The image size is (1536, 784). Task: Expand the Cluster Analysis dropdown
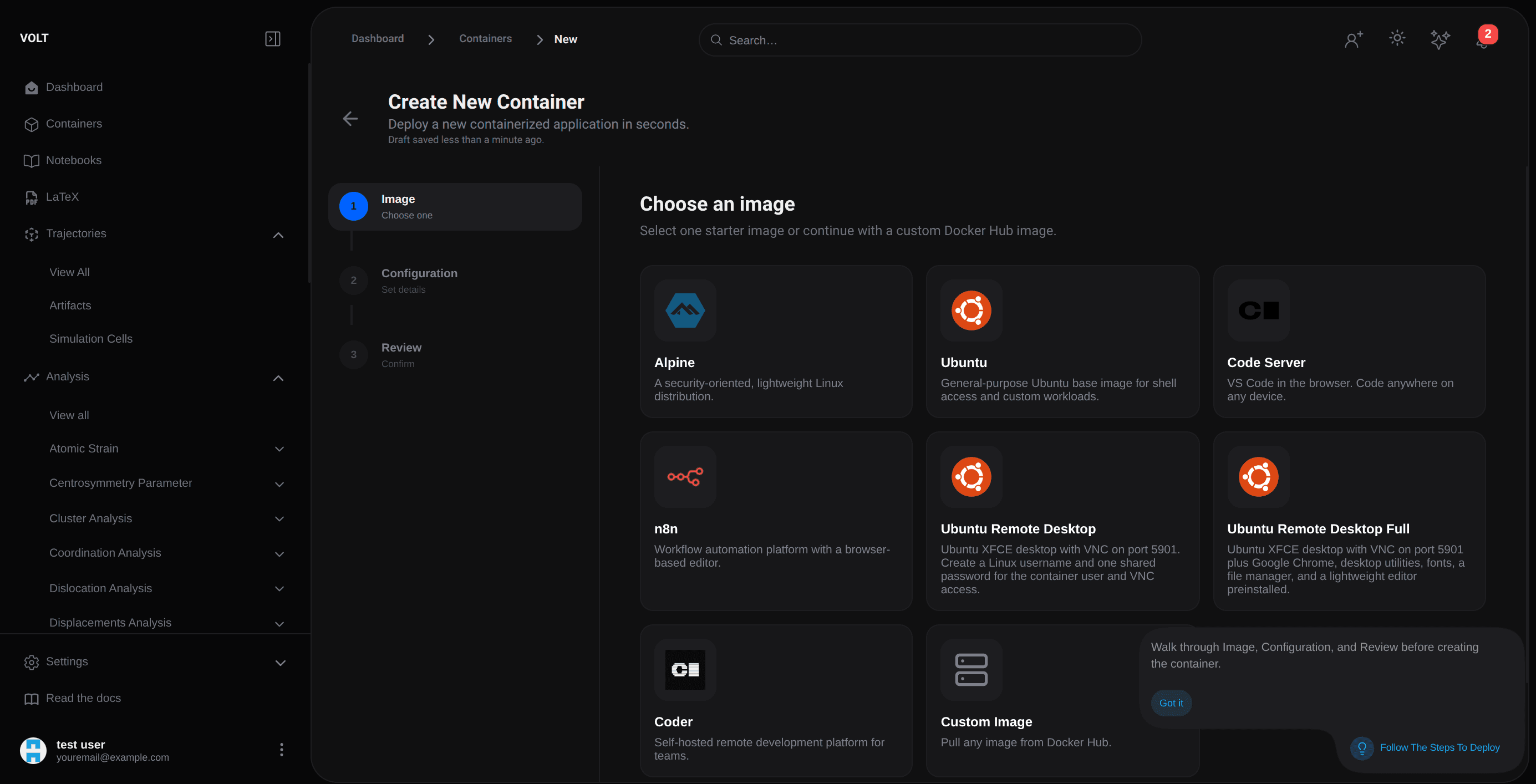click(x=279, y=518)
